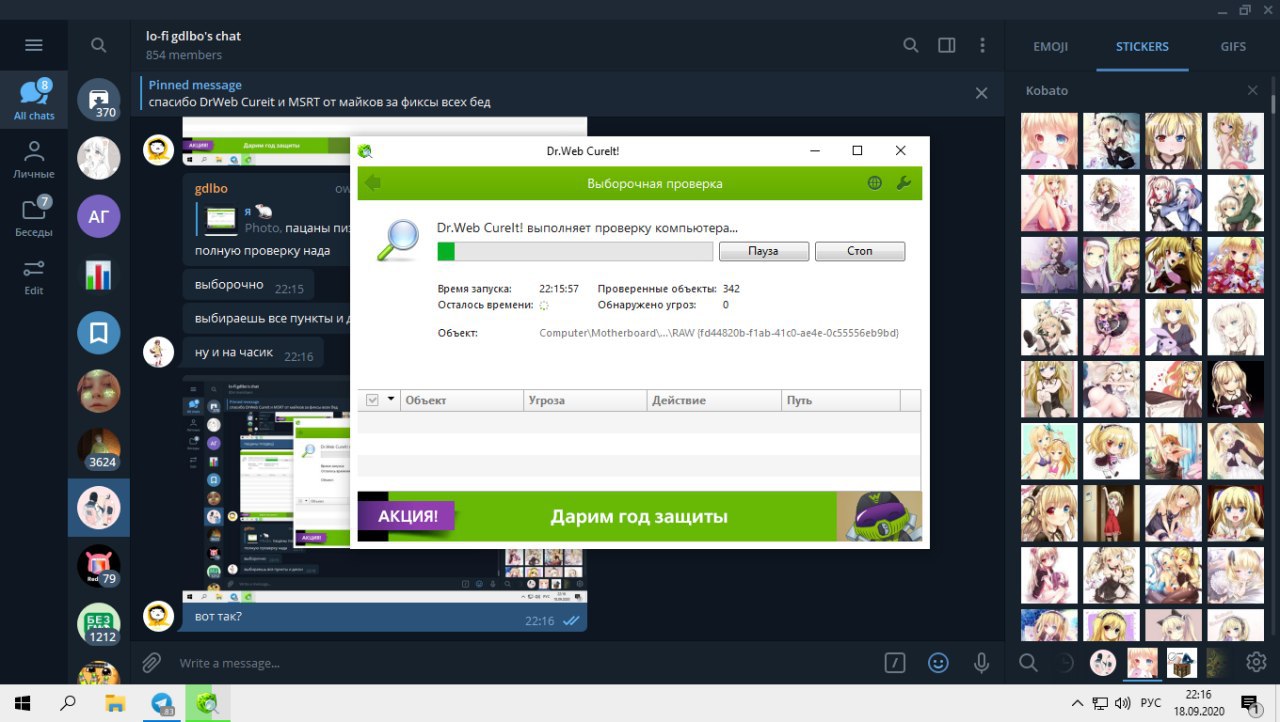
Task: Toggle right side panel in chat header
Action: point(947,45)
